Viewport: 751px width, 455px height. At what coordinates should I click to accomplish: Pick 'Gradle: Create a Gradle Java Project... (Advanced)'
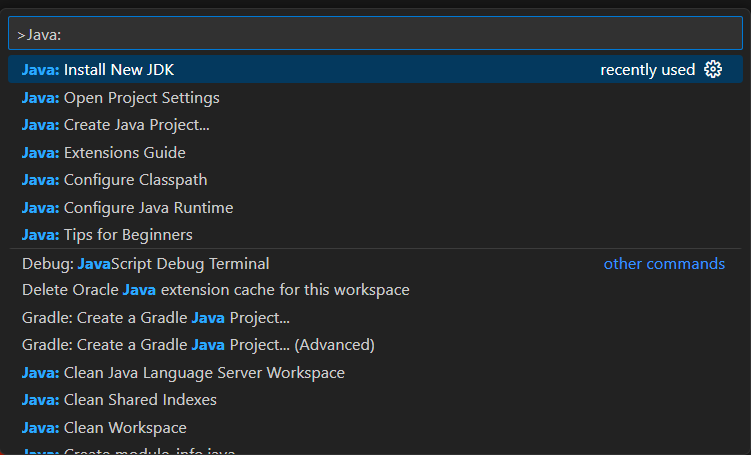tap(375, 345)
